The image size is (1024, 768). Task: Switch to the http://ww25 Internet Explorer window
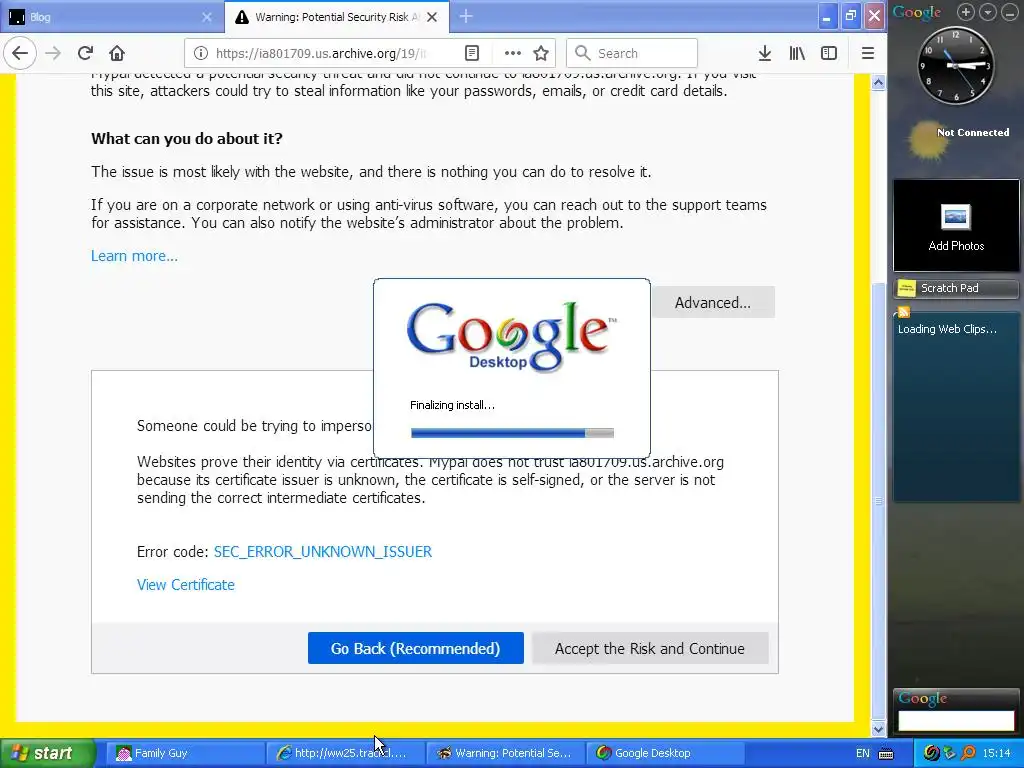345,753
